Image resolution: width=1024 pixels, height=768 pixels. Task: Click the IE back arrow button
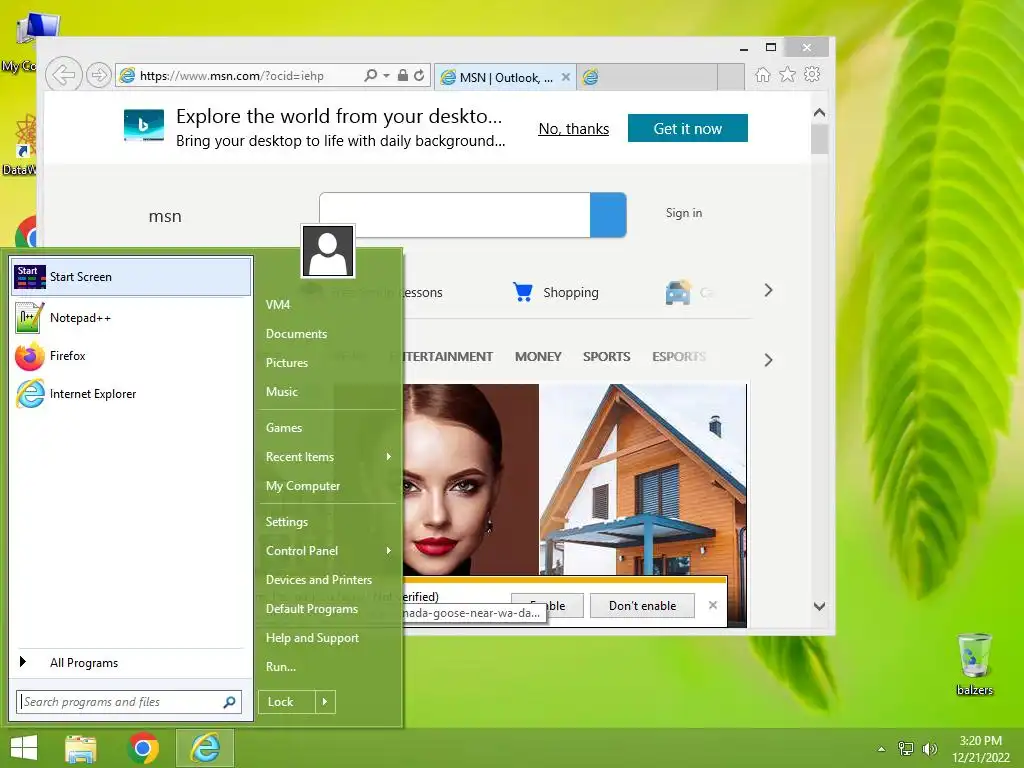coord(64,75)
